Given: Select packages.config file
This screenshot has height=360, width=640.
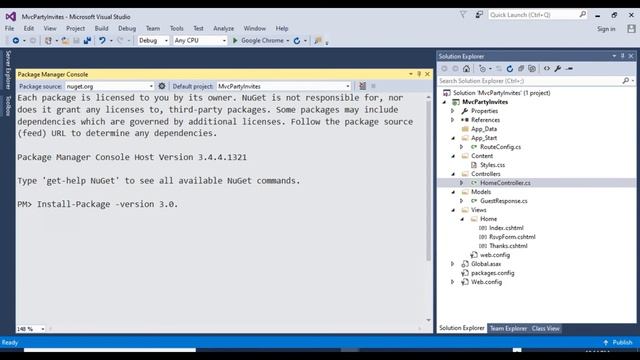Looking at the screenshot, I should (x=493, y=273).
